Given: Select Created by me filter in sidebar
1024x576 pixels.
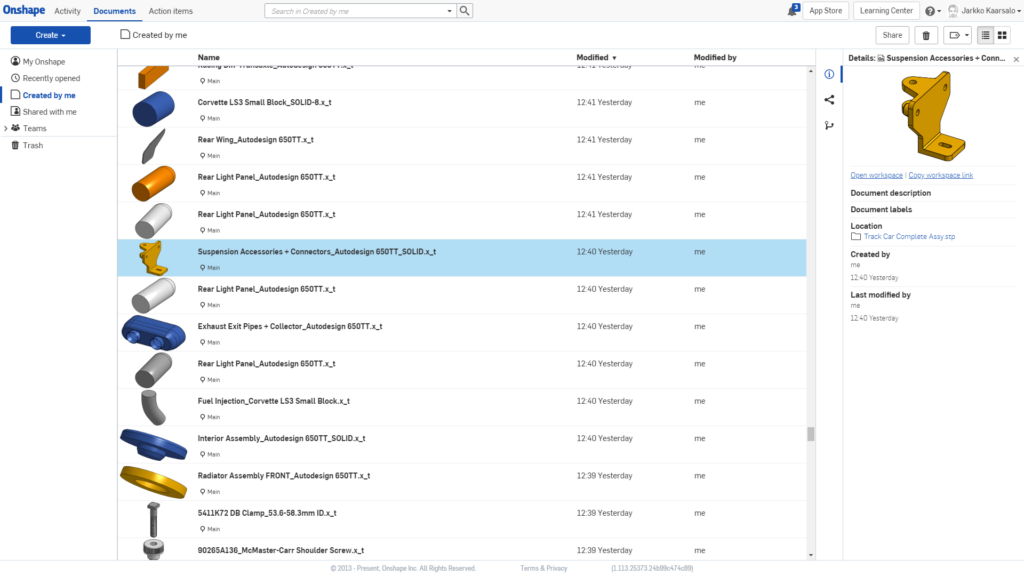Looking at the screenshot, I should [43, 95].
